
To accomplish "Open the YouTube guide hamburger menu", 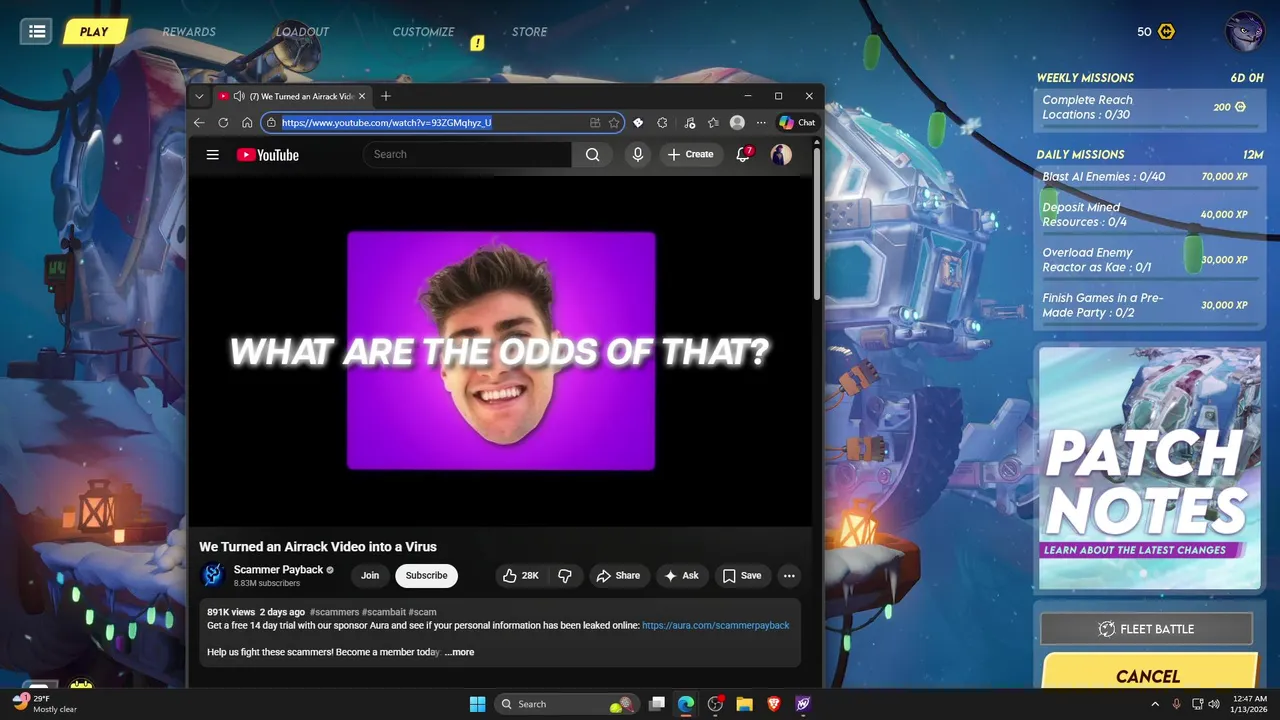I will pos(212,154).
